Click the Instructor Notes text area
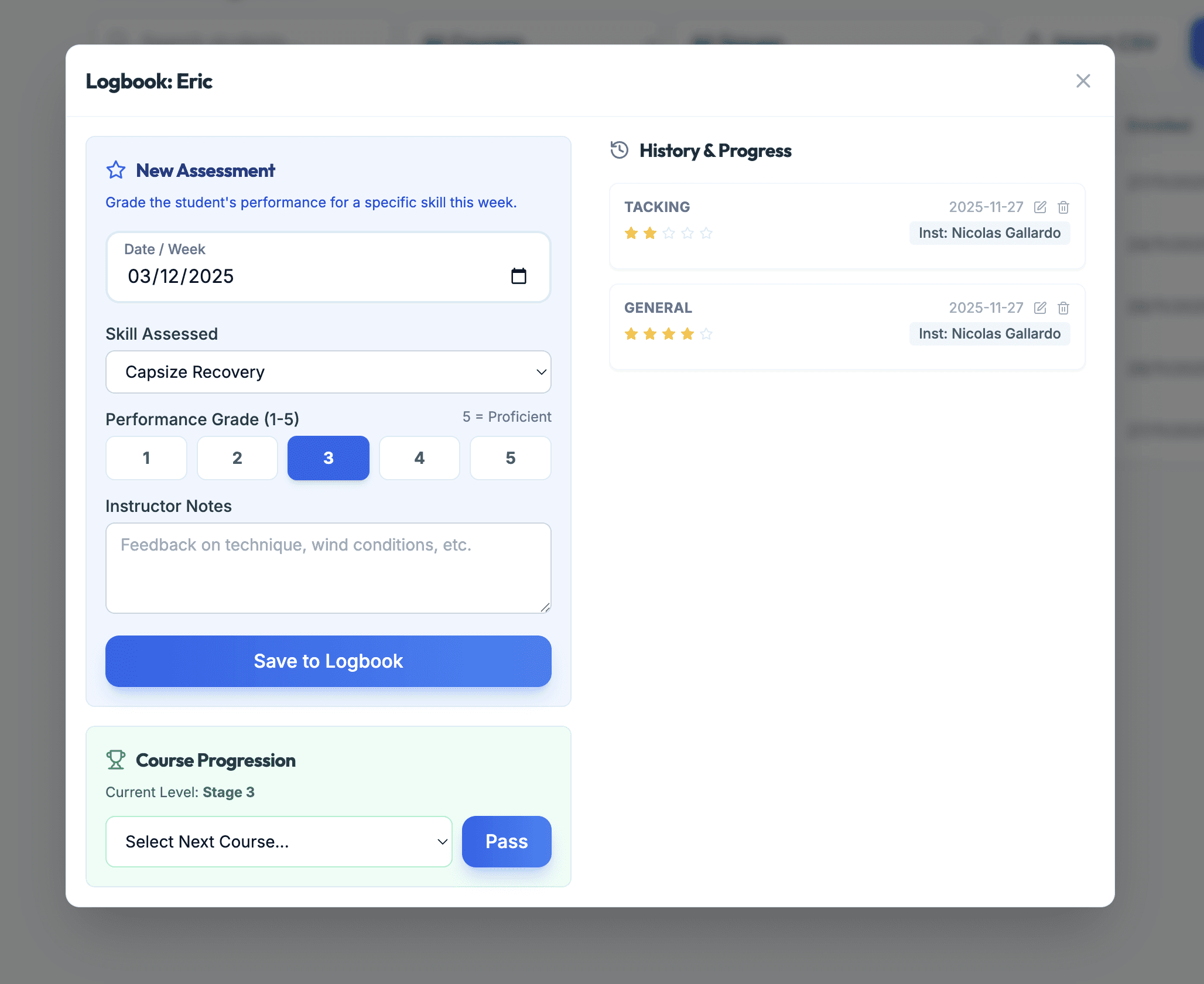 click(x=328, y=568)
